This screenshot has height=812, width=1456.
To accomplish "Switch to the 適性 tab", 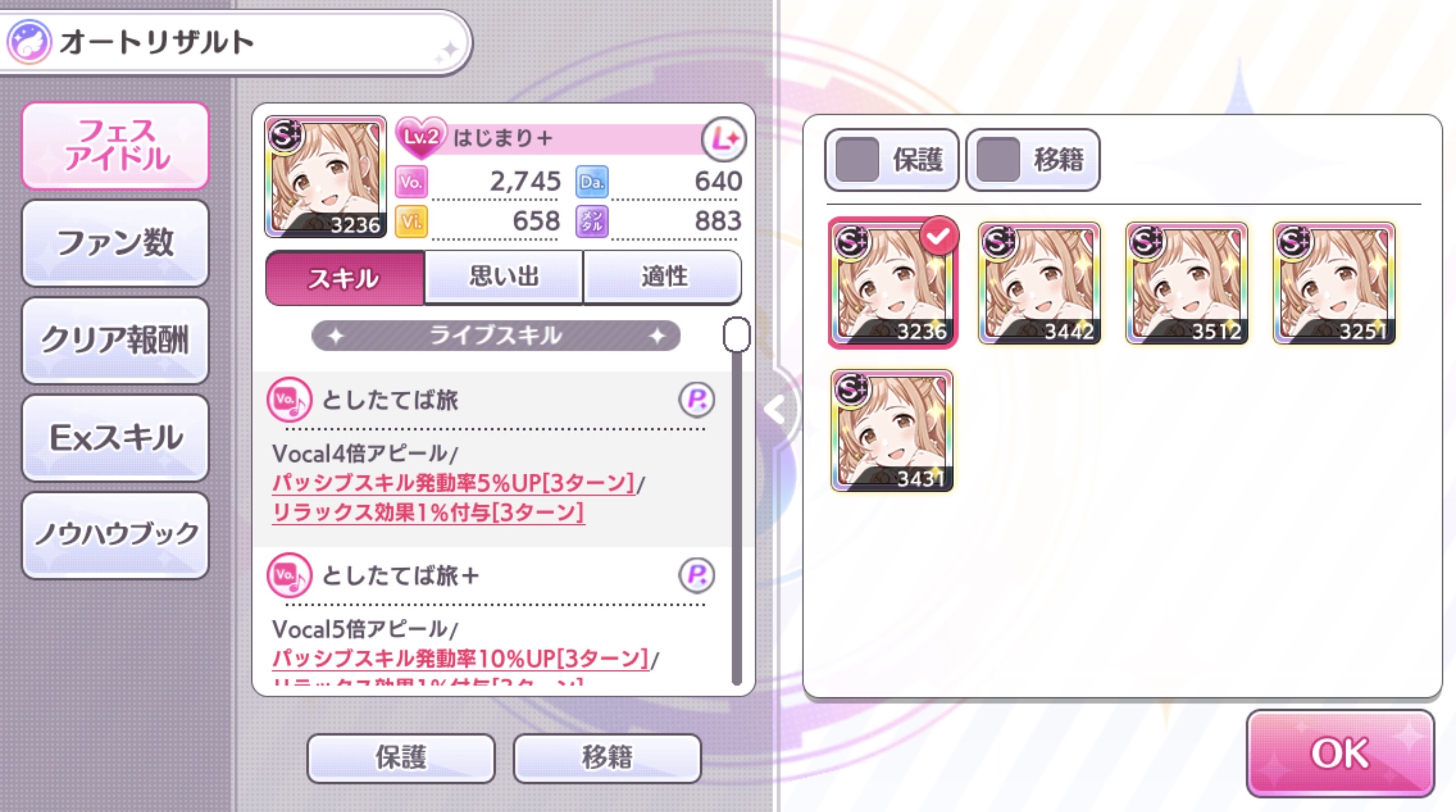I will tap(663, 278).
